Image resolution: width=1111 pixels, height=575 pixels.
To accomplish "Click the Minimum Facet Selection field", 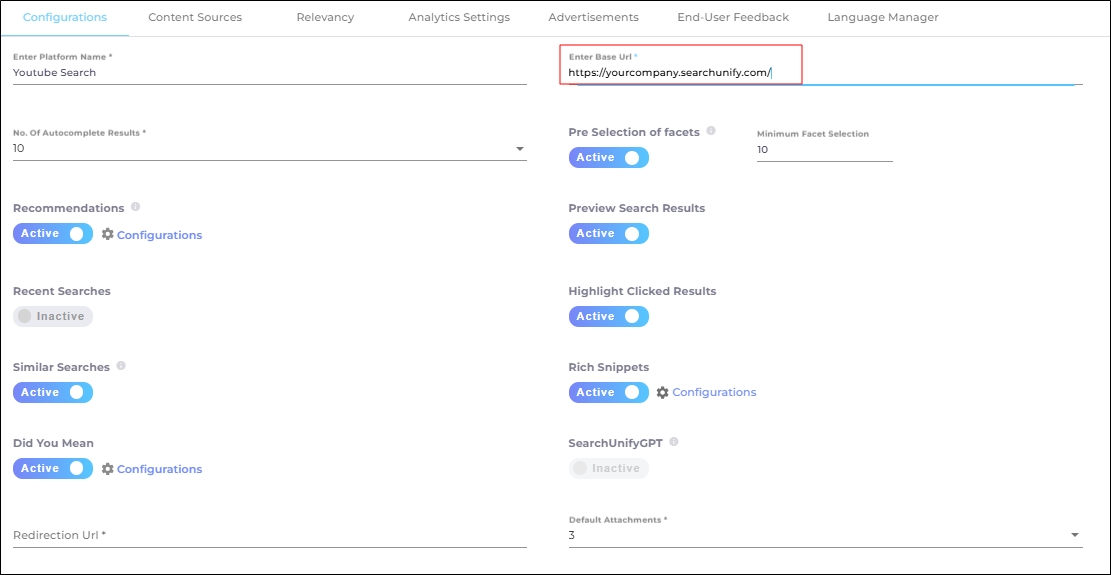I will (x=824, y=150).
